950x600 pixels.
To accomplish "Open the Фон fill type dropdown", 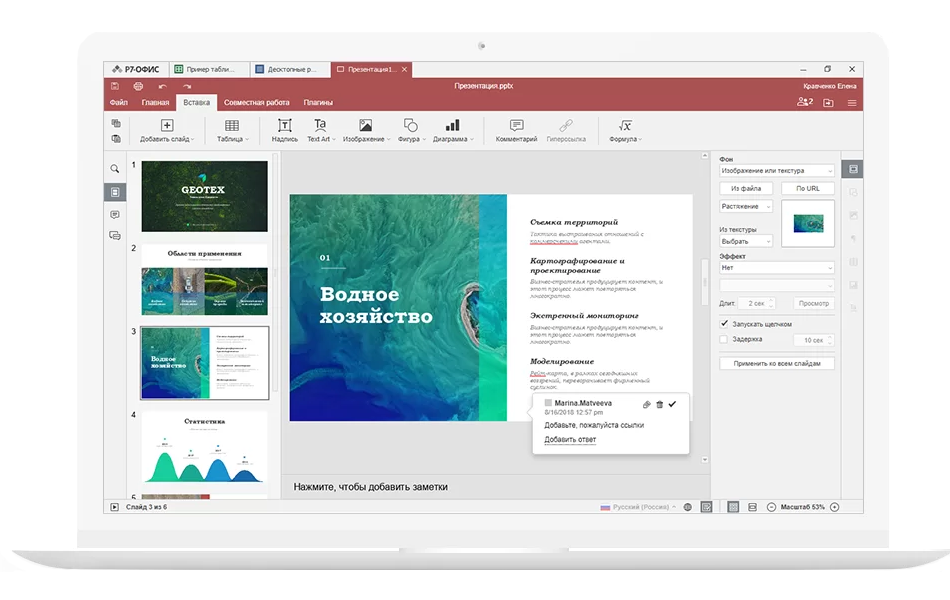I will pos(777,171).
